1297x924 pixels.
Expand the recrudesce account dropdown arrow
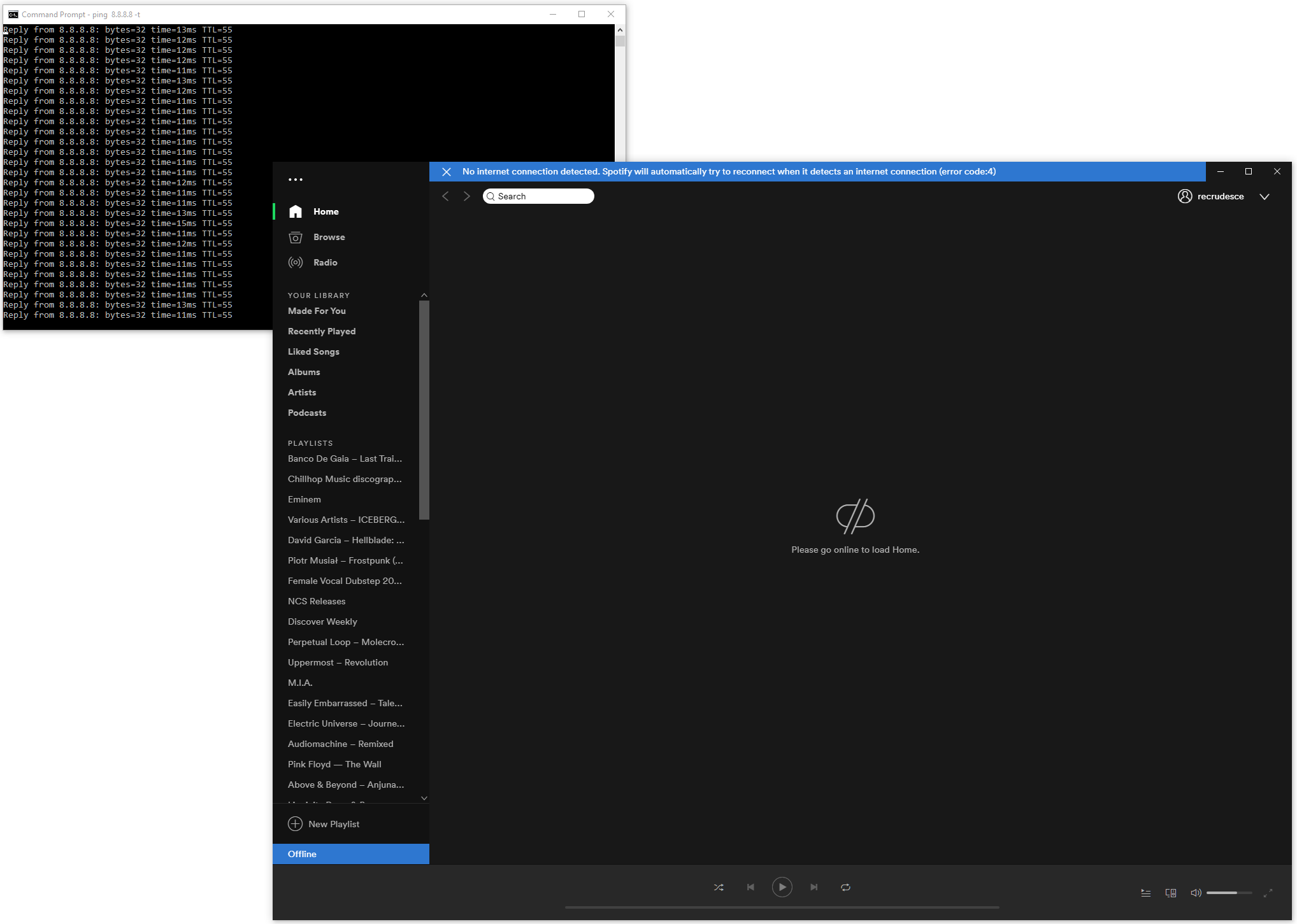click(1265, 197)
